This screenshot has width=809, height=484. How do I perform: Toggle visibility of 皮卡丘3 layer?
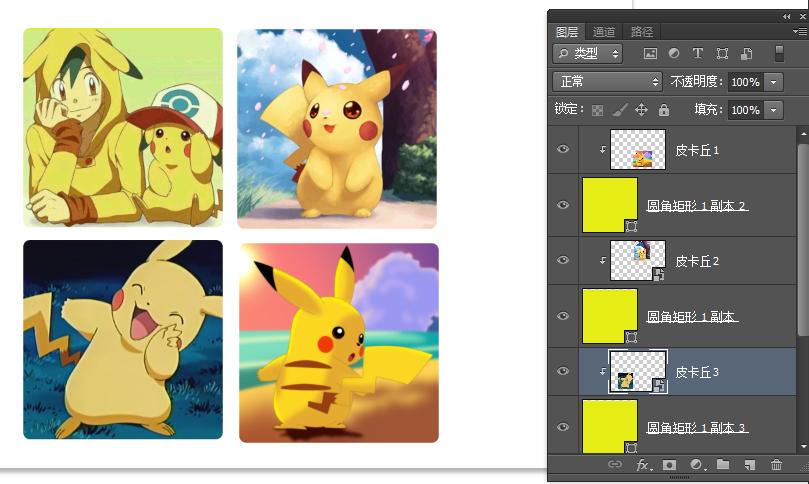[x=563, y=371]
